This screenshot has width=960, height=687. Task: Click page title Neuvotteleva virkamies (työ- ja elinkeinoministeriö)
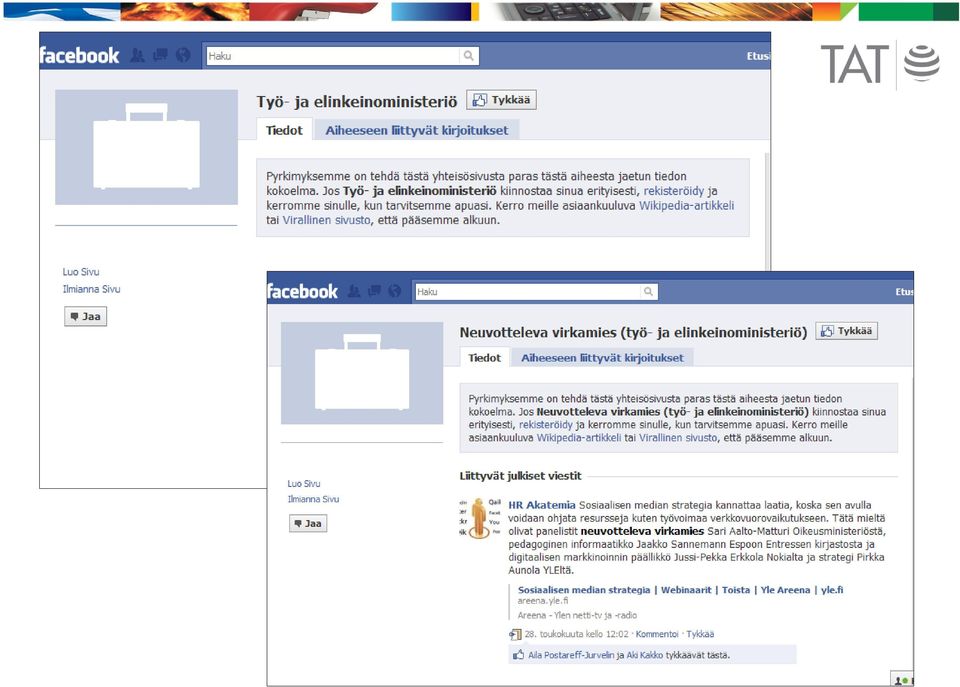tap(634, 332)
